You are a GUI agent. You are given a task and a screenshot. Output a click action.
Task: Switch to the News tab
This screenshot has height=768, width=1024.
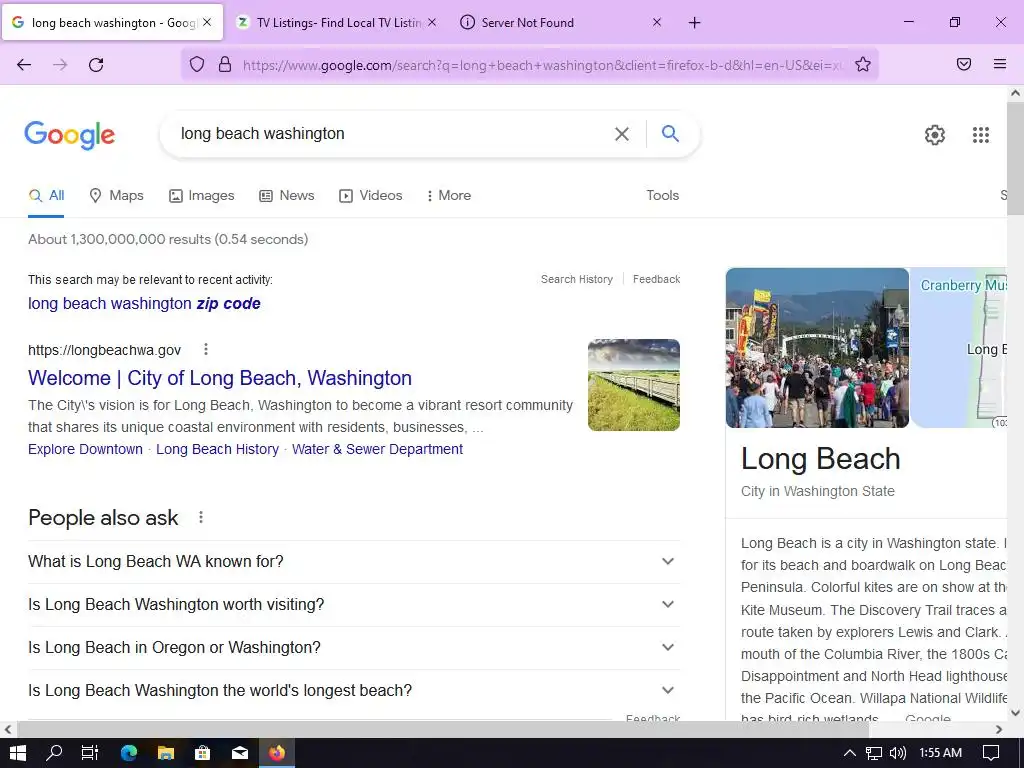click(287, 195)
